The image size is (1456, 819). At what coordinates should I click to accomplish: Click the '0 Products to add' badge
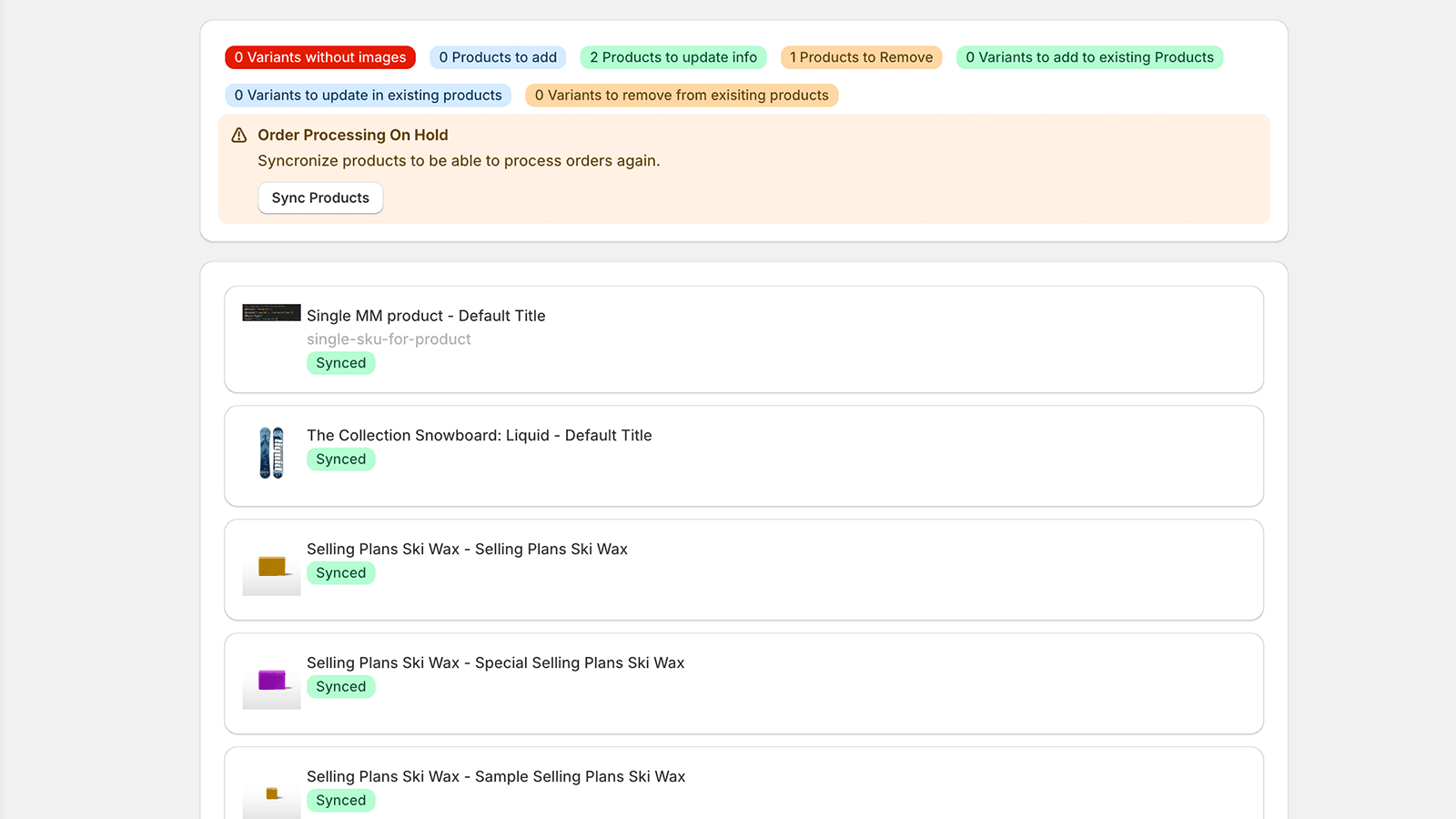click(498, 57)
